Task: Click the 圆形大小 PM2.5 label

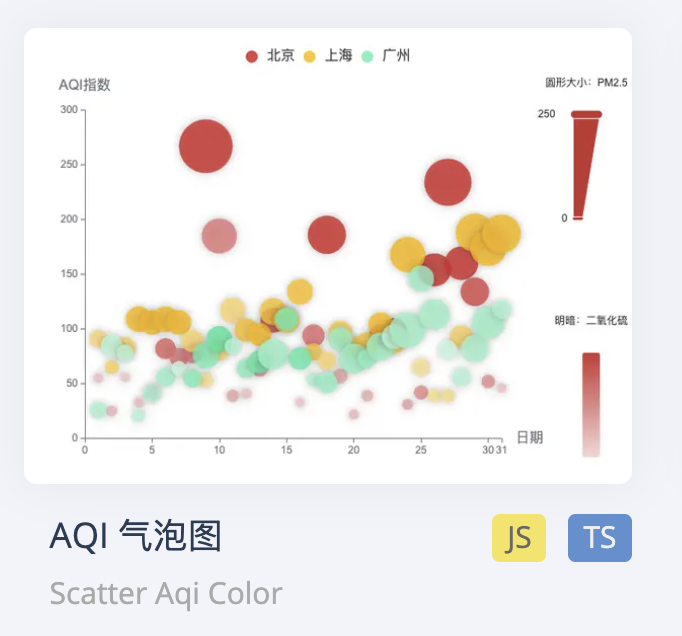Action: 586,83
